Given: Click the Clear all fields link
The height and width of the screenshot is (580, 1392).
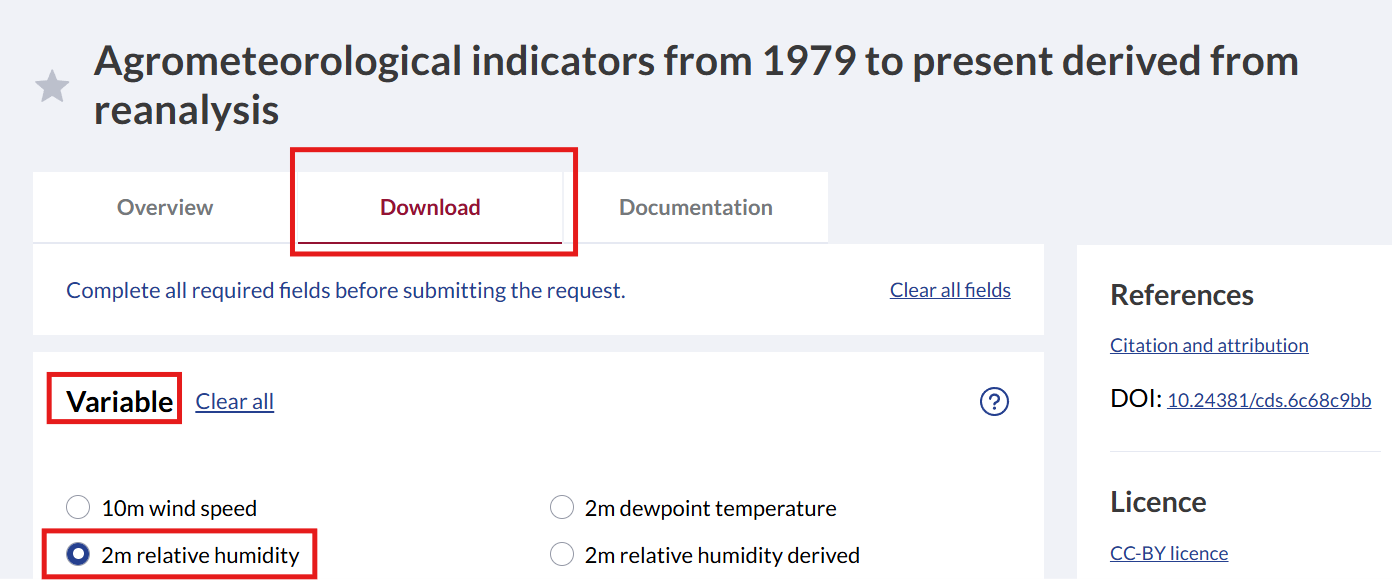Looking at the screenshot, I should click(950, 291).
